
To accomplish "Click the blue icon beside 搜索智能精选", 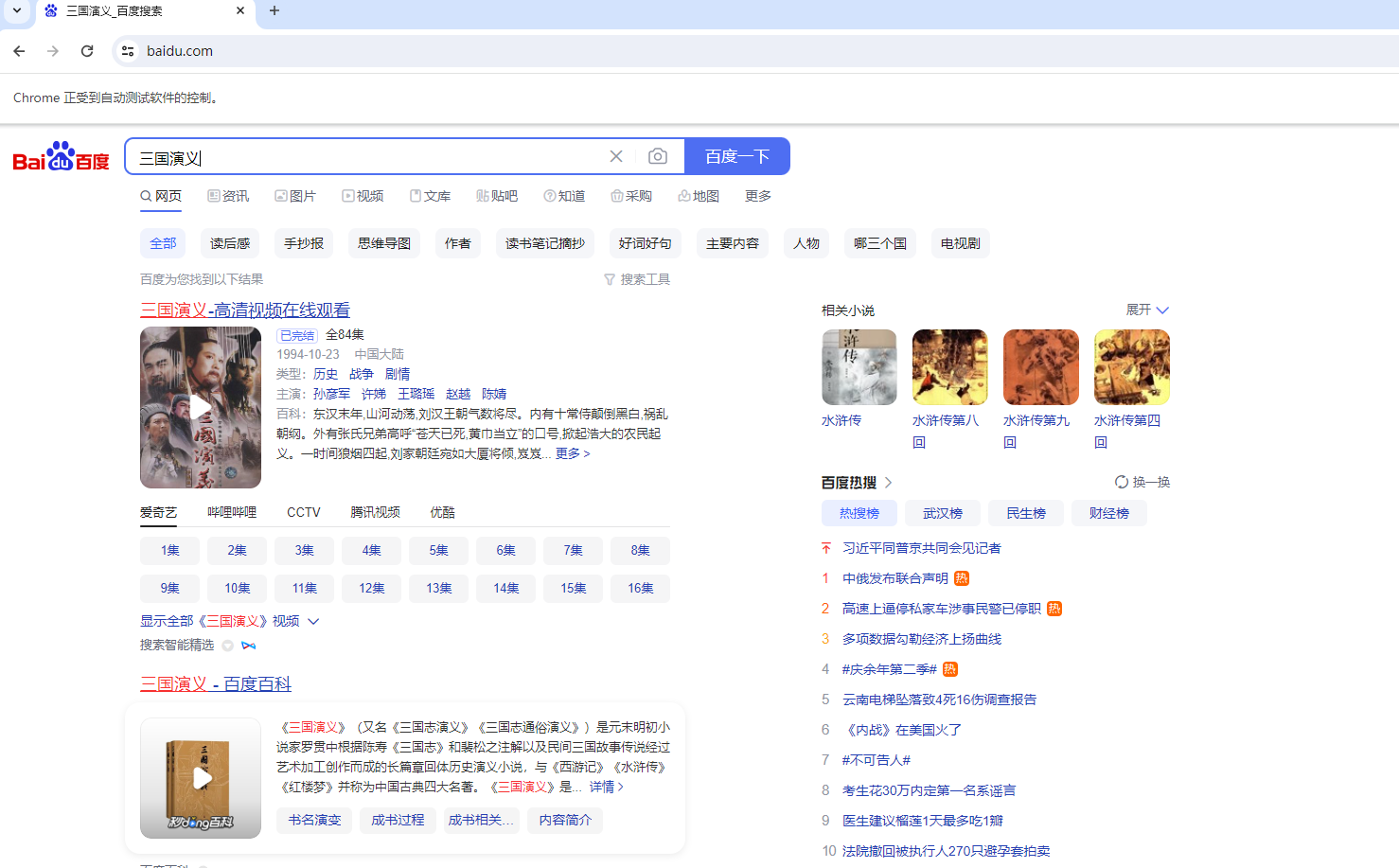I will [x=249, y=646].
